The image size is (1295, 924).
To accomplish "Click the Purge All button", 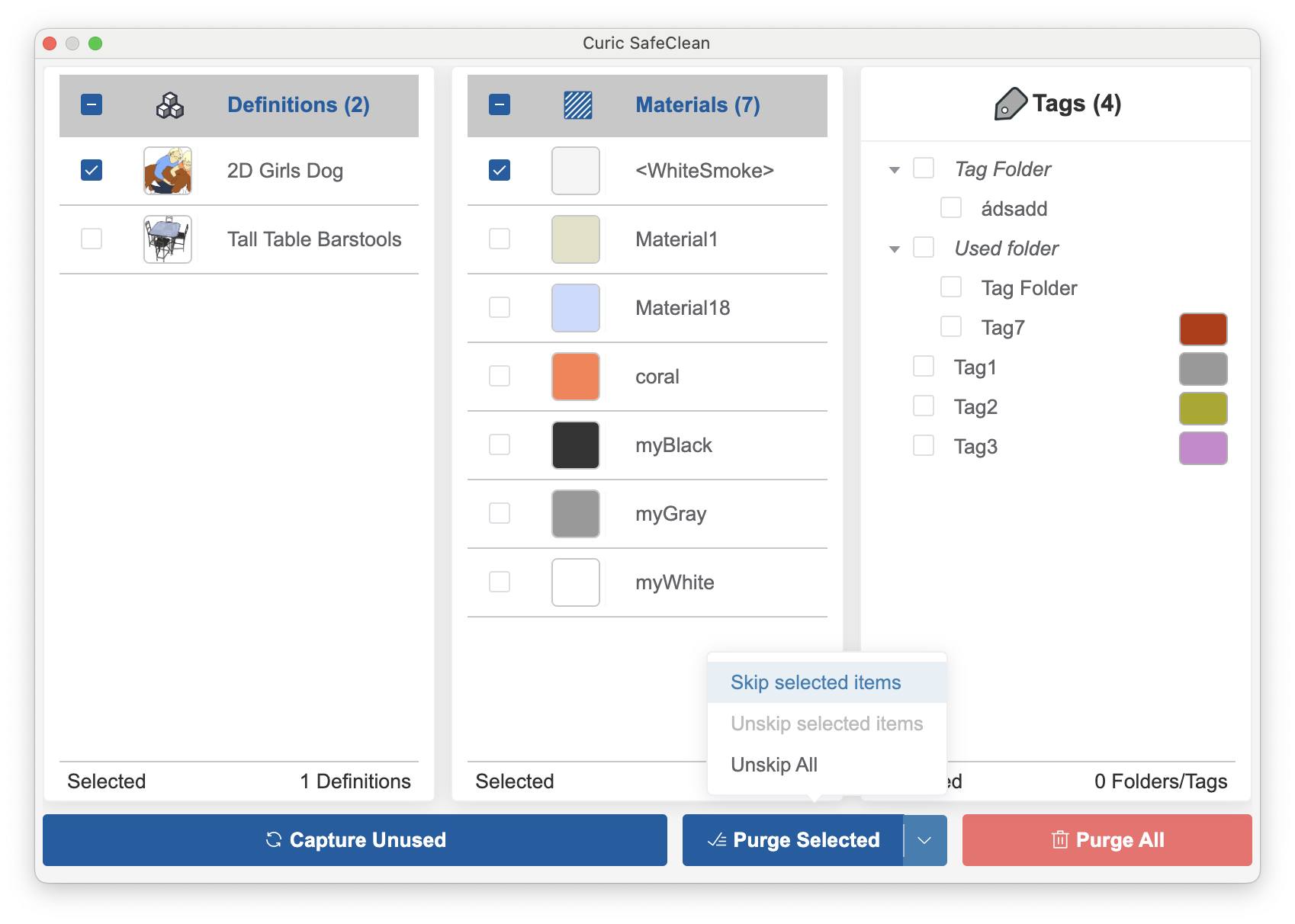I will [1107, 840].
